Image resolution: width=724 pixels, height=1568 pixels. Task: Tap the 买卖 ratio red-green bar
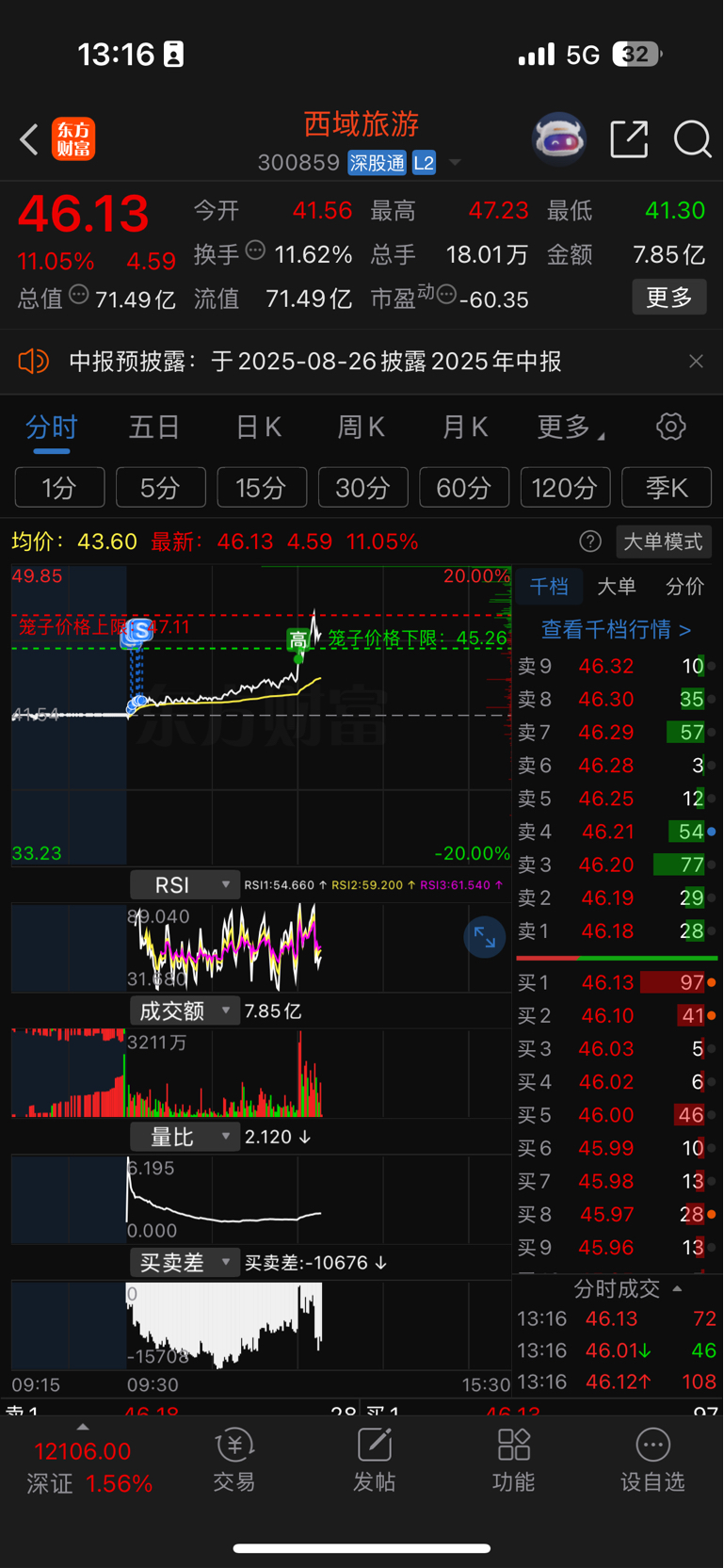pos(617,958)
